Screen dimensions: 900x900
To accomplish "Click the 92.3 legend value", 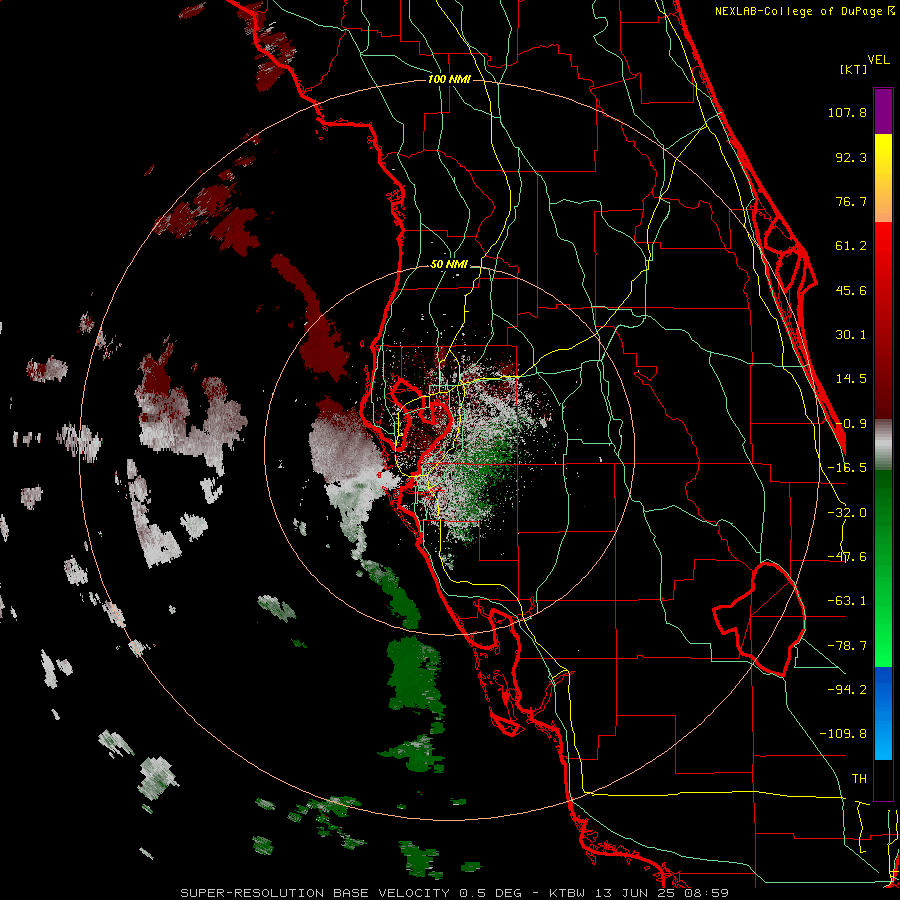I will tap(851, 157).
